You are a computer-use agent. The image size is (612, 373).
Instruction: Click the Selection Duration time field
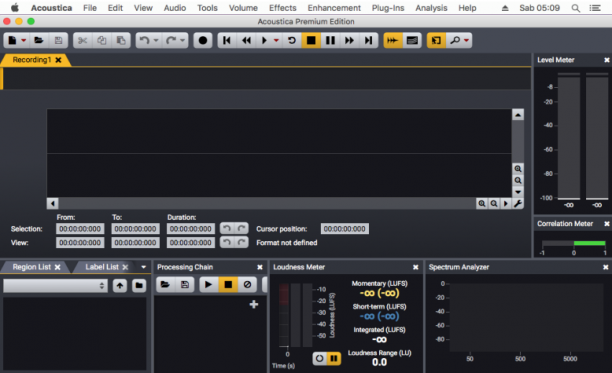pos(190,229)
